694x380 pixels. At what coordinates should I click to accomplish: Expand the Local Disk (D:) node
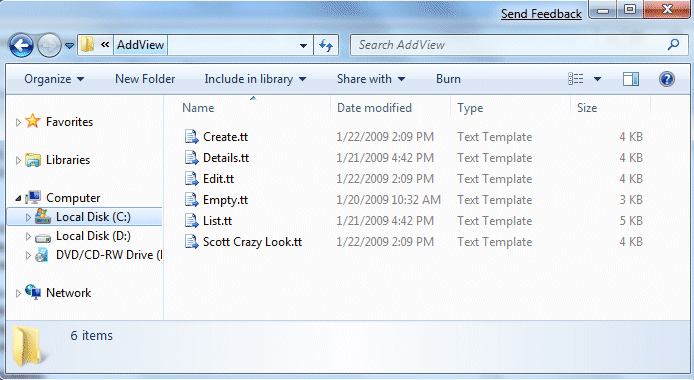(x=28, y=236)
